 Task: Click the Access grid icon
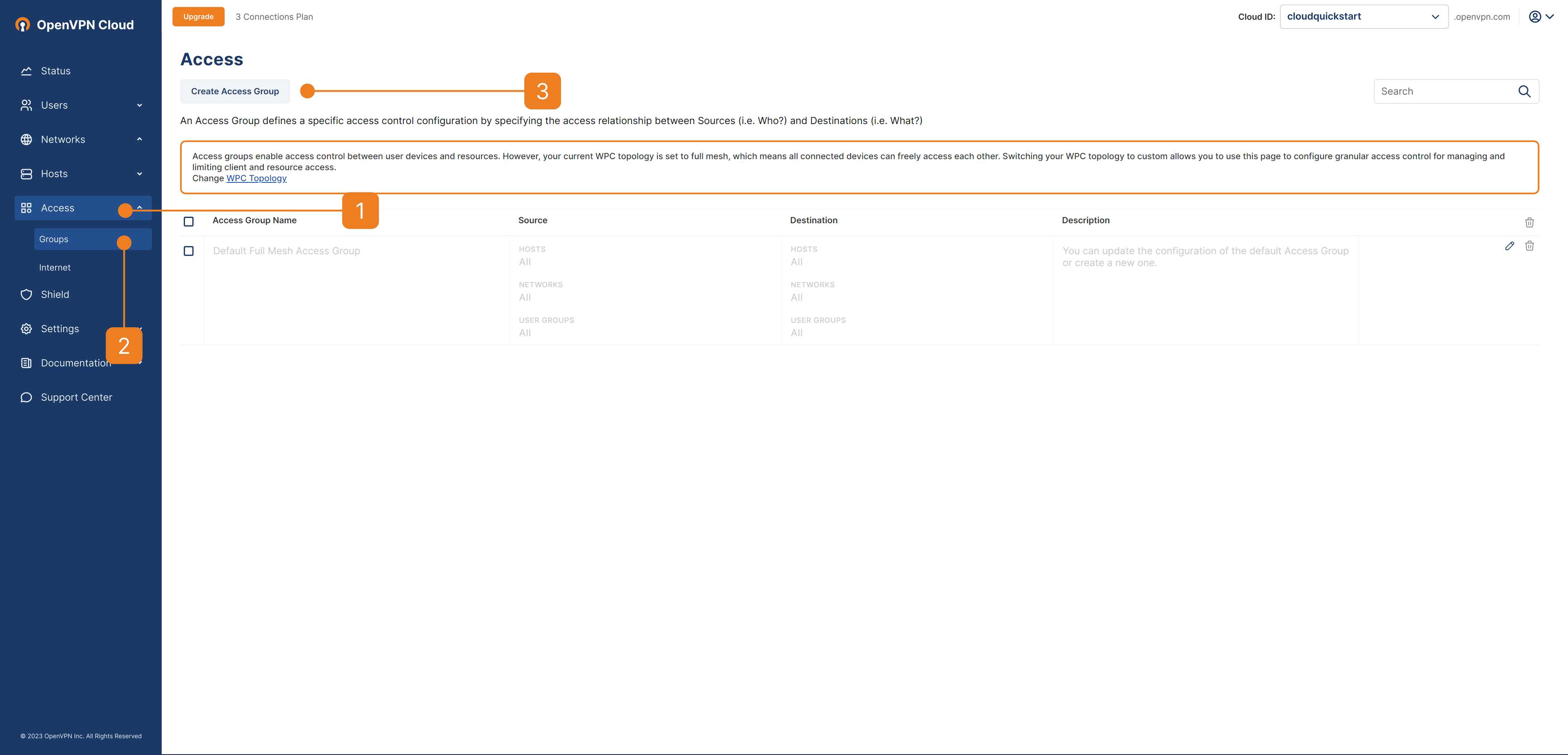pos(26,208)
